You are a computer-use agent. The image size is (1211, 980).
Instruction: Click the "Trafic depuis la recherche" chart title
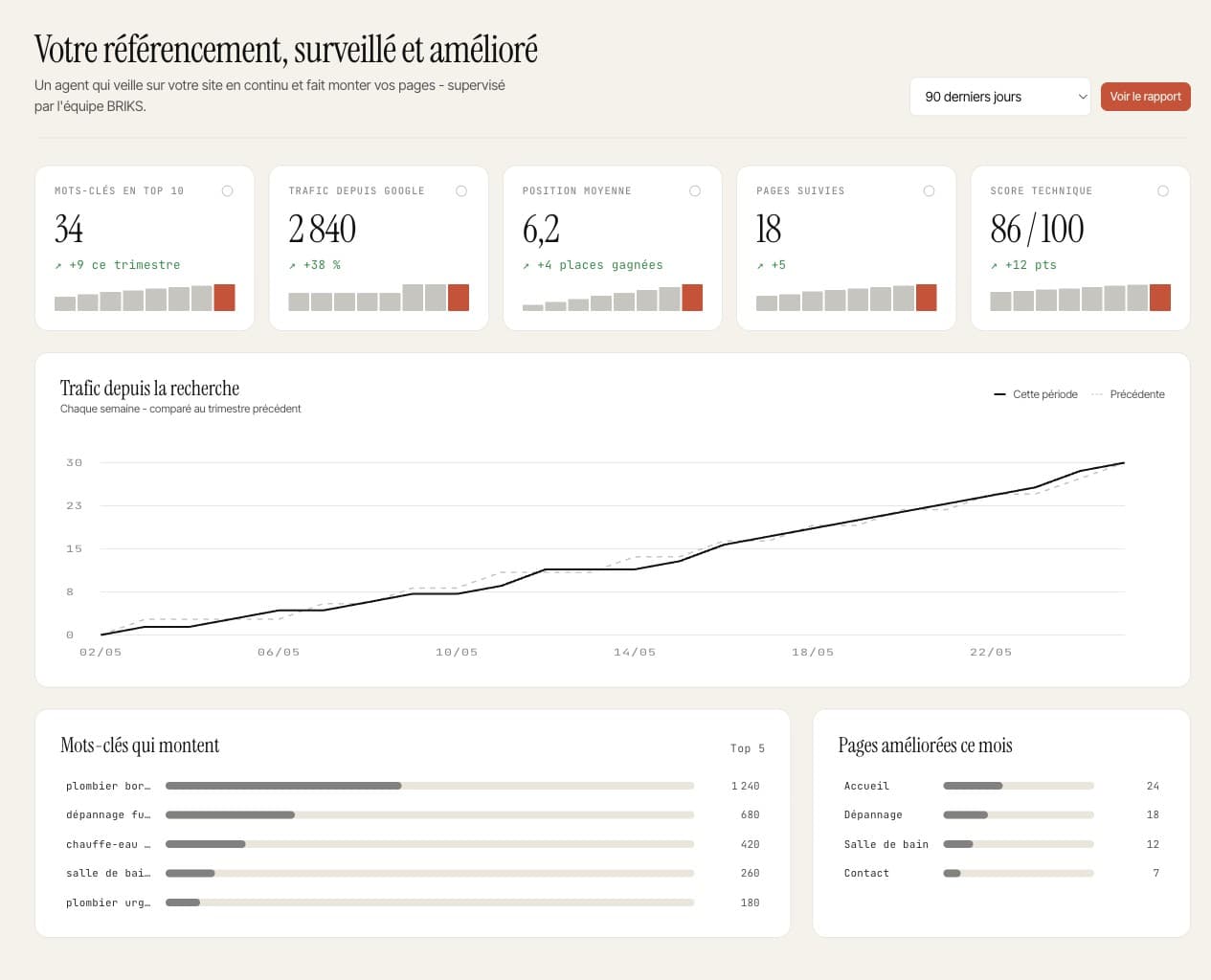[x=149, y=389]
